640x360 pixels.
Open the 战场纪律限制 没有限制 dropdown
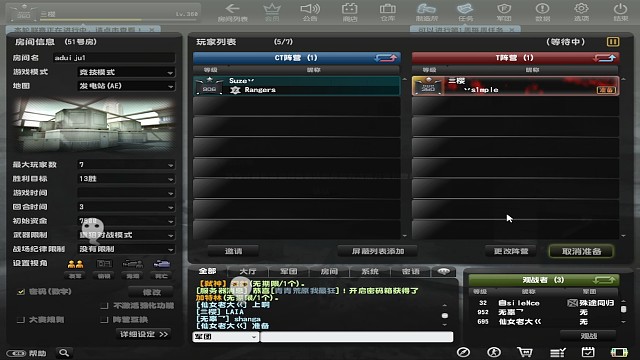pyautogui.click(x=126, y=249)
